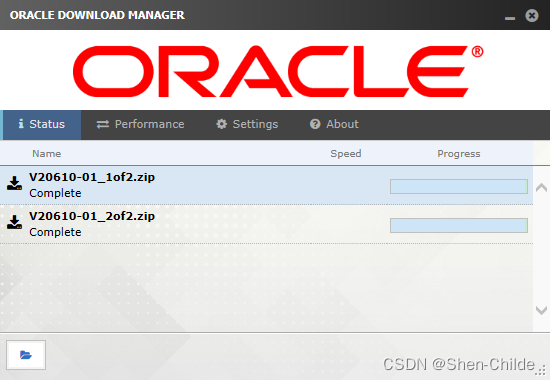550x380 pixels.
Task: Select the V20610-01_1of2.zip file name
Action: (x=92, y=177)
